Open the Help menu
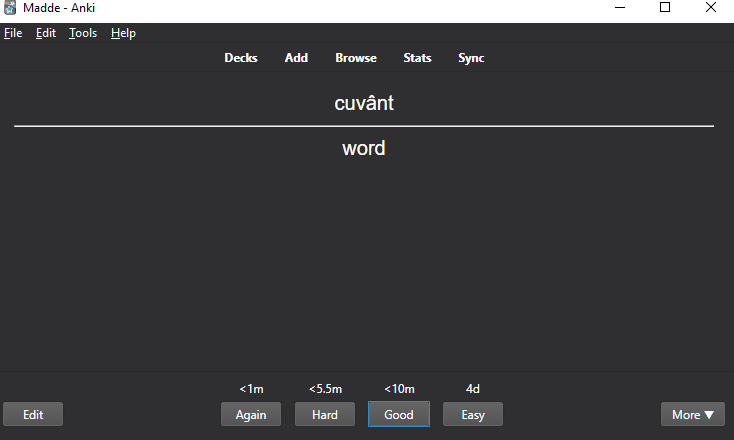Image resolution: width=734 pixels, height=440 pixels. (x=123, y=33)
